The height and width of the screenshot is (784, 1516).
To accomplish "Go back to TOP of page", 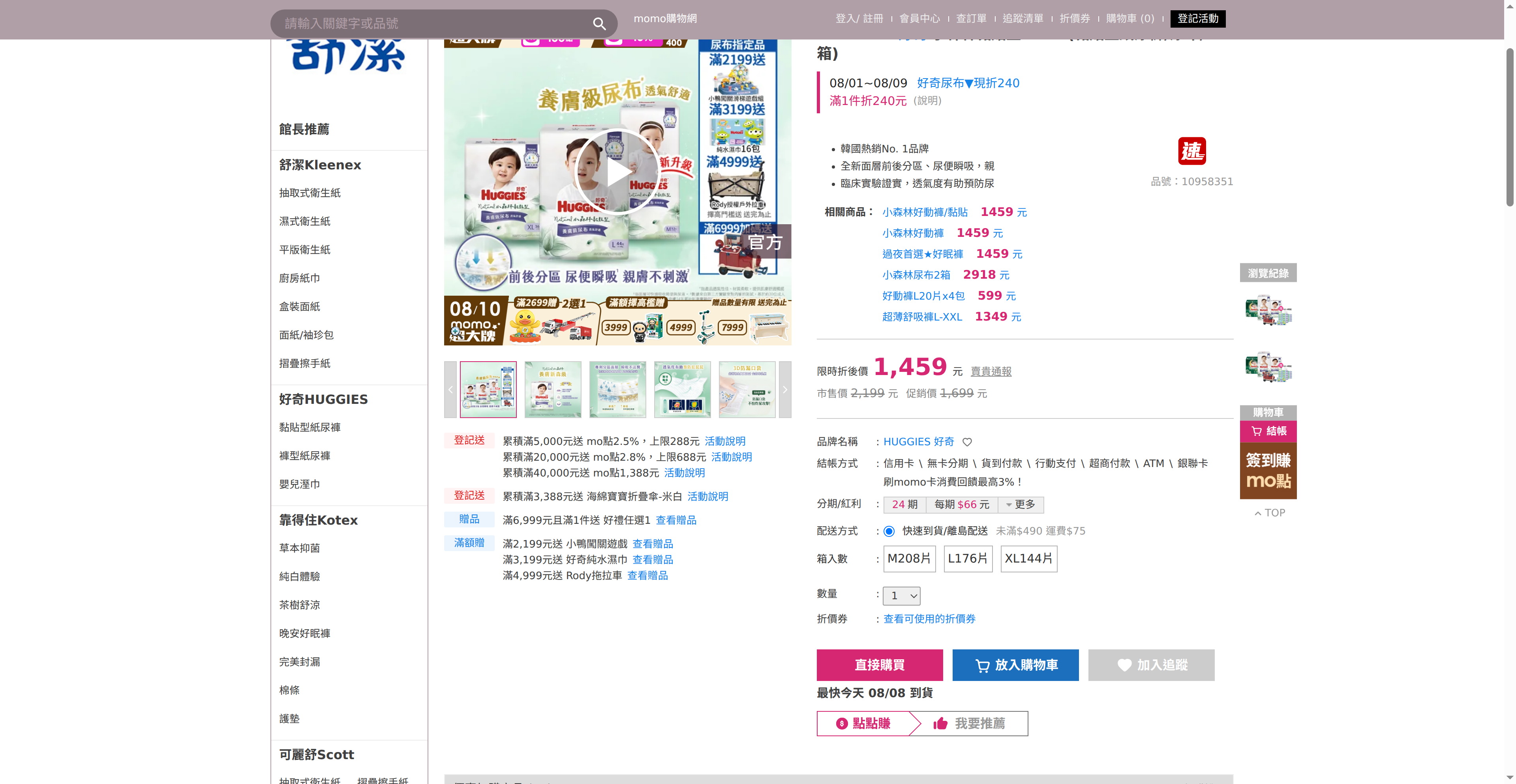I will point(1269,513).
